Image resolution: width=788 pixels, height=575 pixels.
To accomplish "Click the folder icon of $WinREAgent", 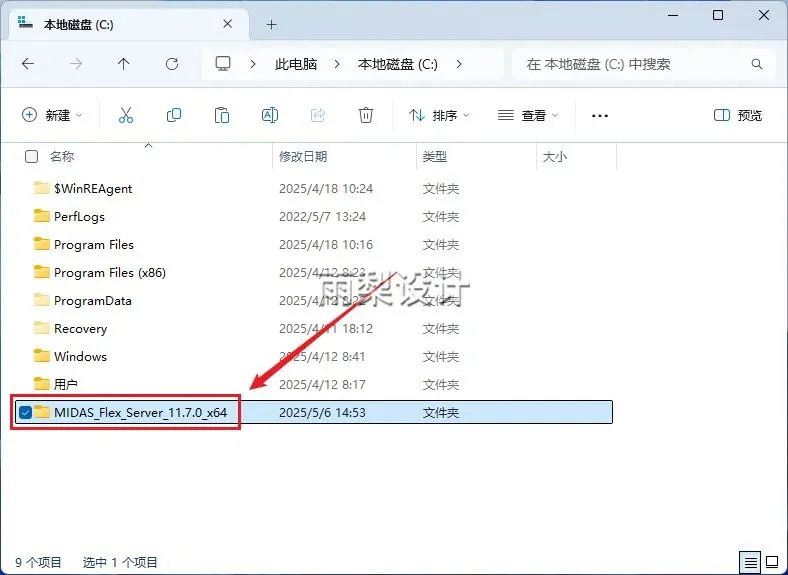I will [42, 188].
